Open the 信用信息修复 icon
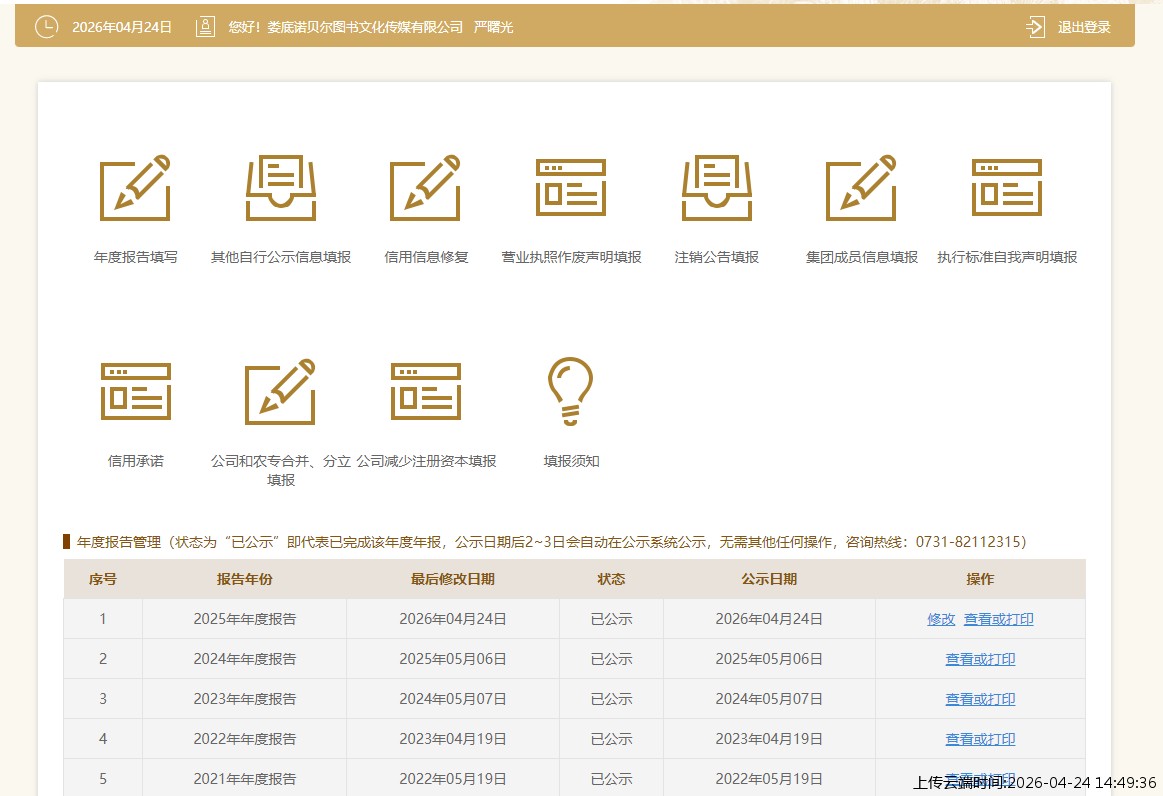This screenshot has height=796, width=1163. point(426,189)
